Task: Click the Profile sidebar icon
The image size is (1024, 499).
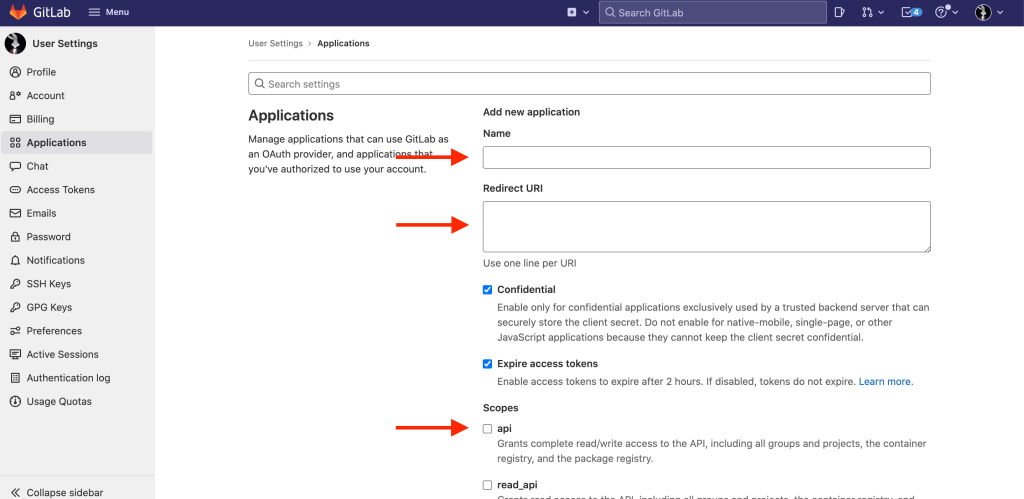Action: coord(15,72)
